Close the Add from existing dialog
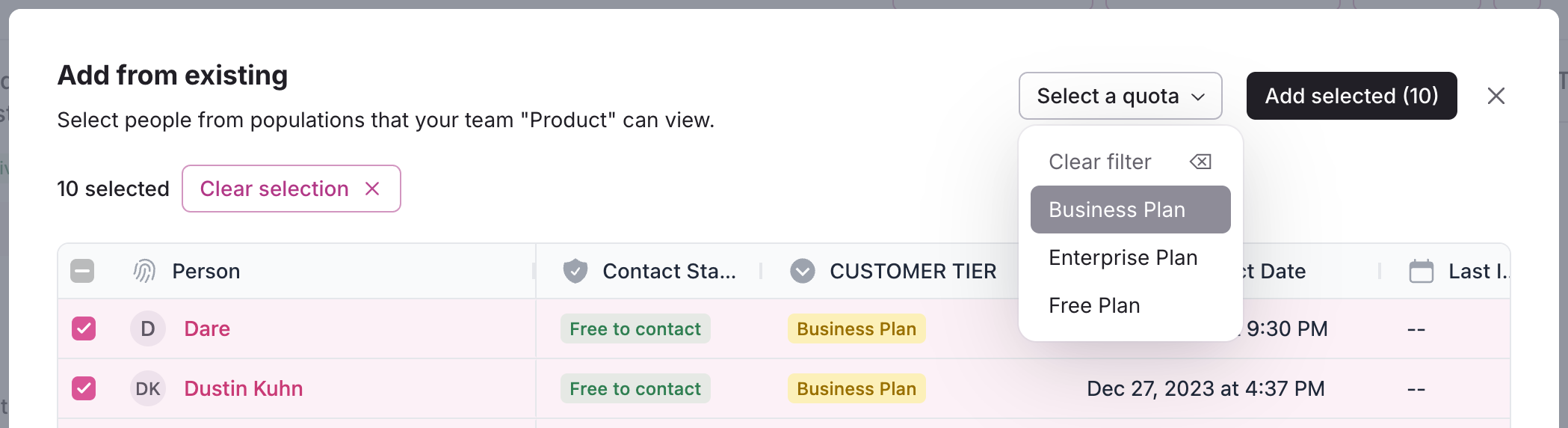1568x428 pixels. (1496, 96)
